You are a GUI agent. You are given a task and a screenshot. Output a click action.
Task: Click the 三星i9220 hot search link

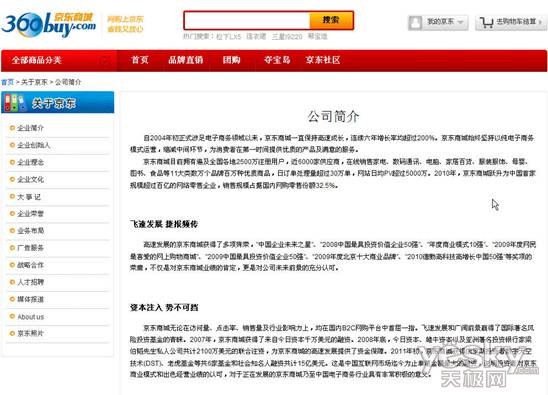[x=287, y=36]
